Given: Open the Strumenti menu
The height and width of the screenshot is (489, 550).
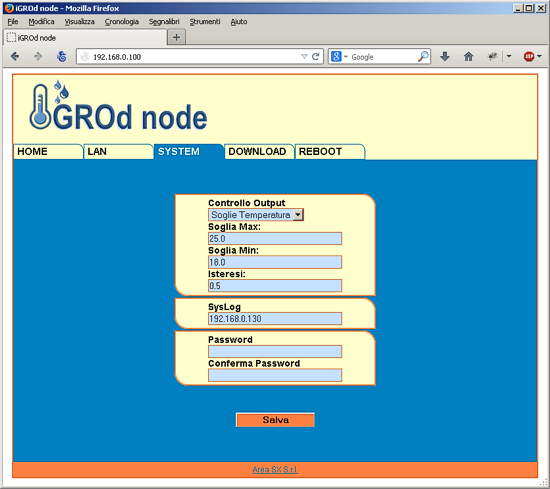Looking at the screenshot, I should coord(205,22).
